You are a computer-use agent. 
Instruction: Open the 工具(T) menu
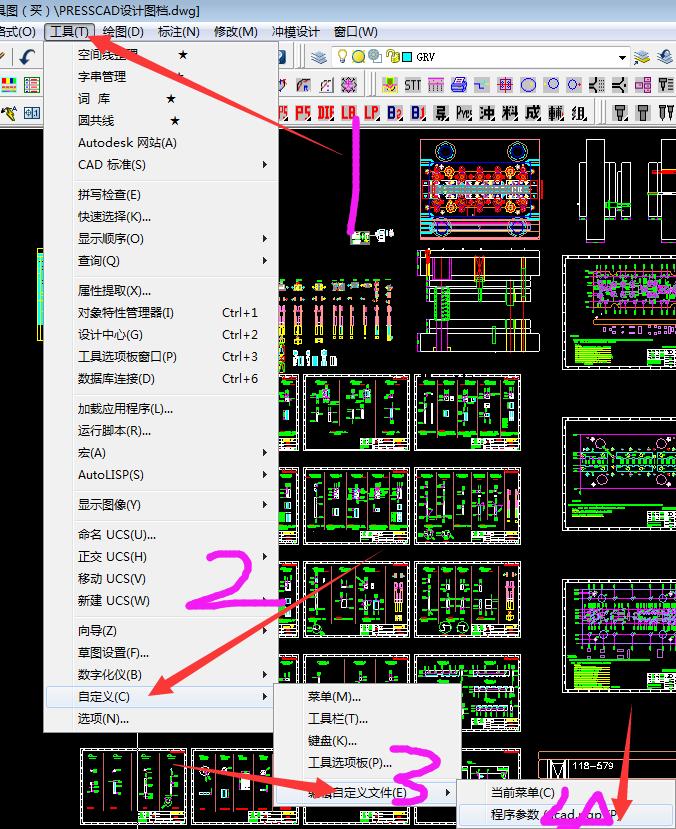coord(69,32)
